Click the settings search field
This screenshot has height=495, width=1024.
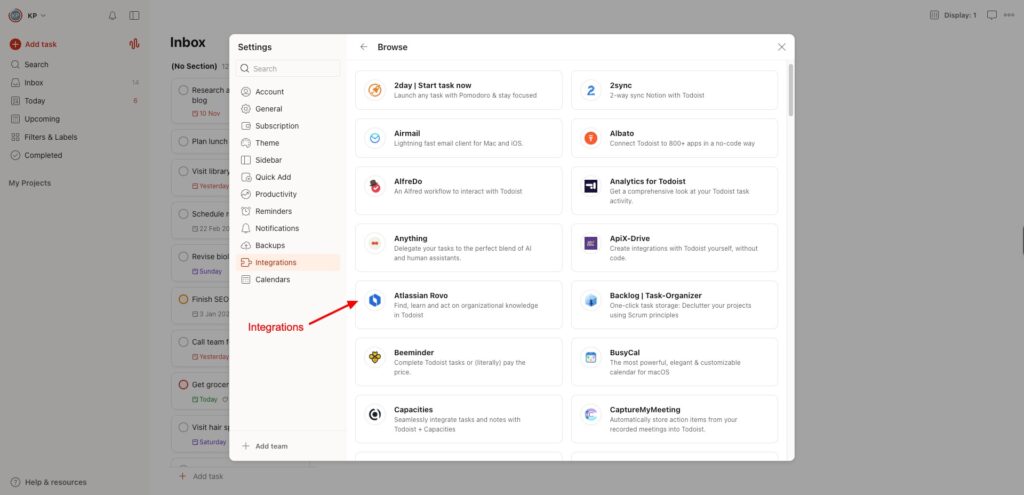tap(288, 69)
